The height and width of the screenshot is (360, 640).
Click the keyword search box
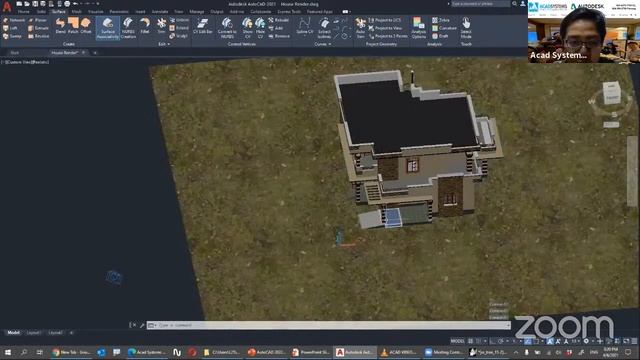[480, 4]
